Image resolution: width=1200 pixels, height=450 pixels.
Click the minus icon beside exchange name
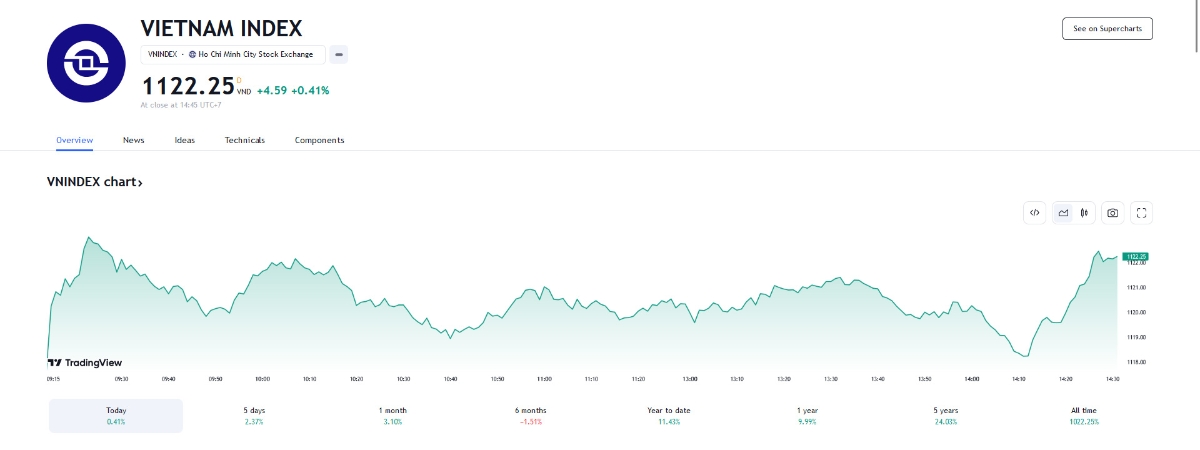tap(339, 54)
